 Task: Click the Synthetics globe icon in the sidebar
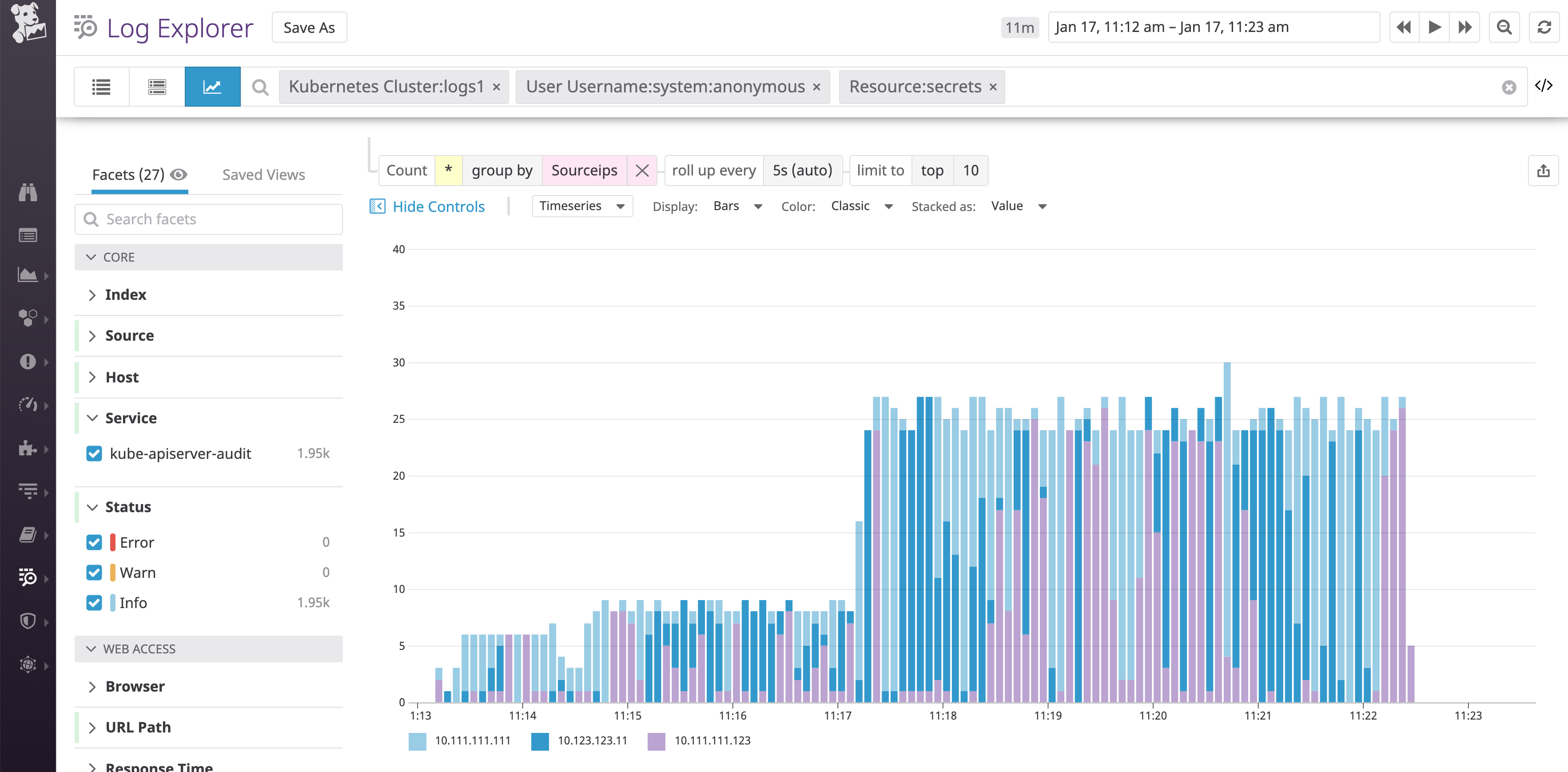tap(28, 664)
